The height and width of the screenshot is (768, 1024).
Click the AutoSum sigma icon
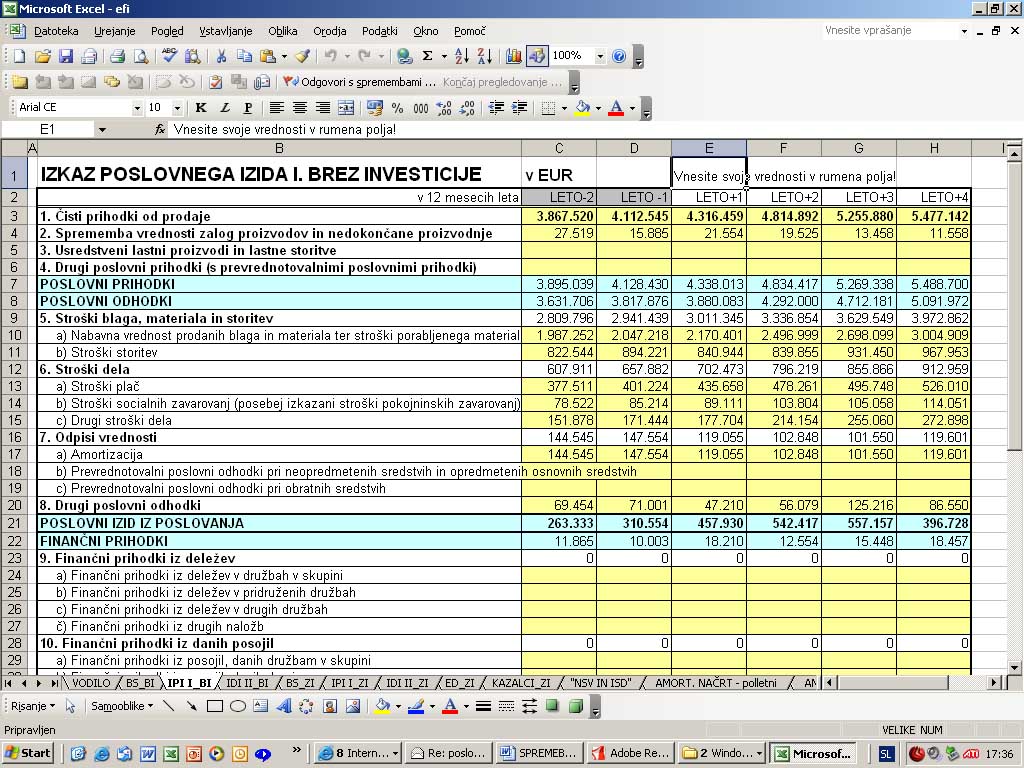428,56
